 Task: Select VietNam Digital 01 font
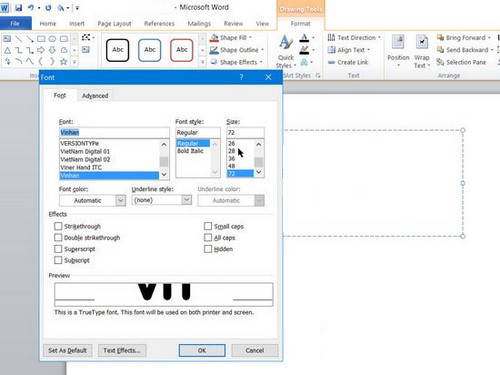109,151
